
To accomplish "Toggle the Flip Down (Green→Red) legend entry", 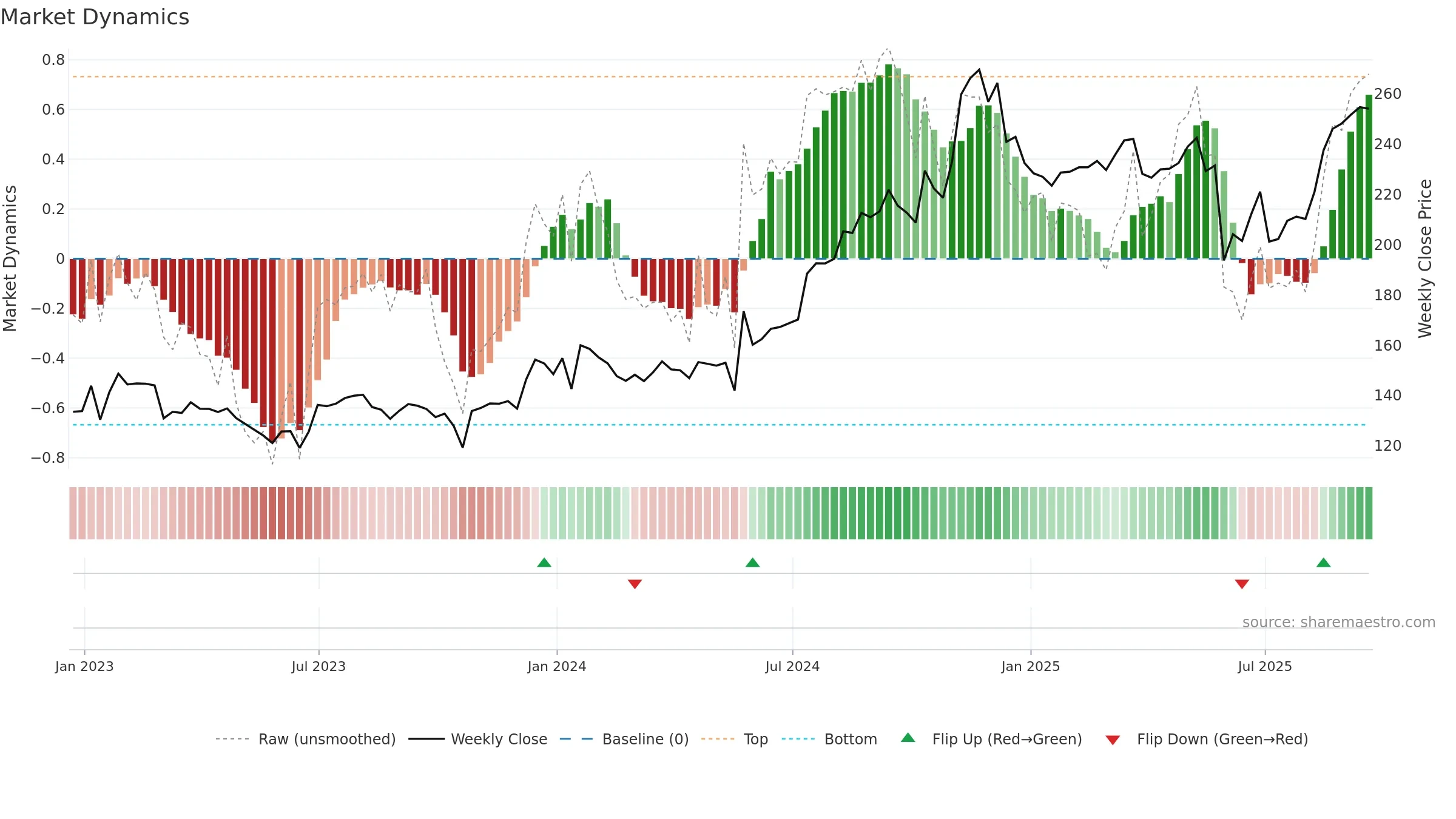I will [x=1207, y=739].
